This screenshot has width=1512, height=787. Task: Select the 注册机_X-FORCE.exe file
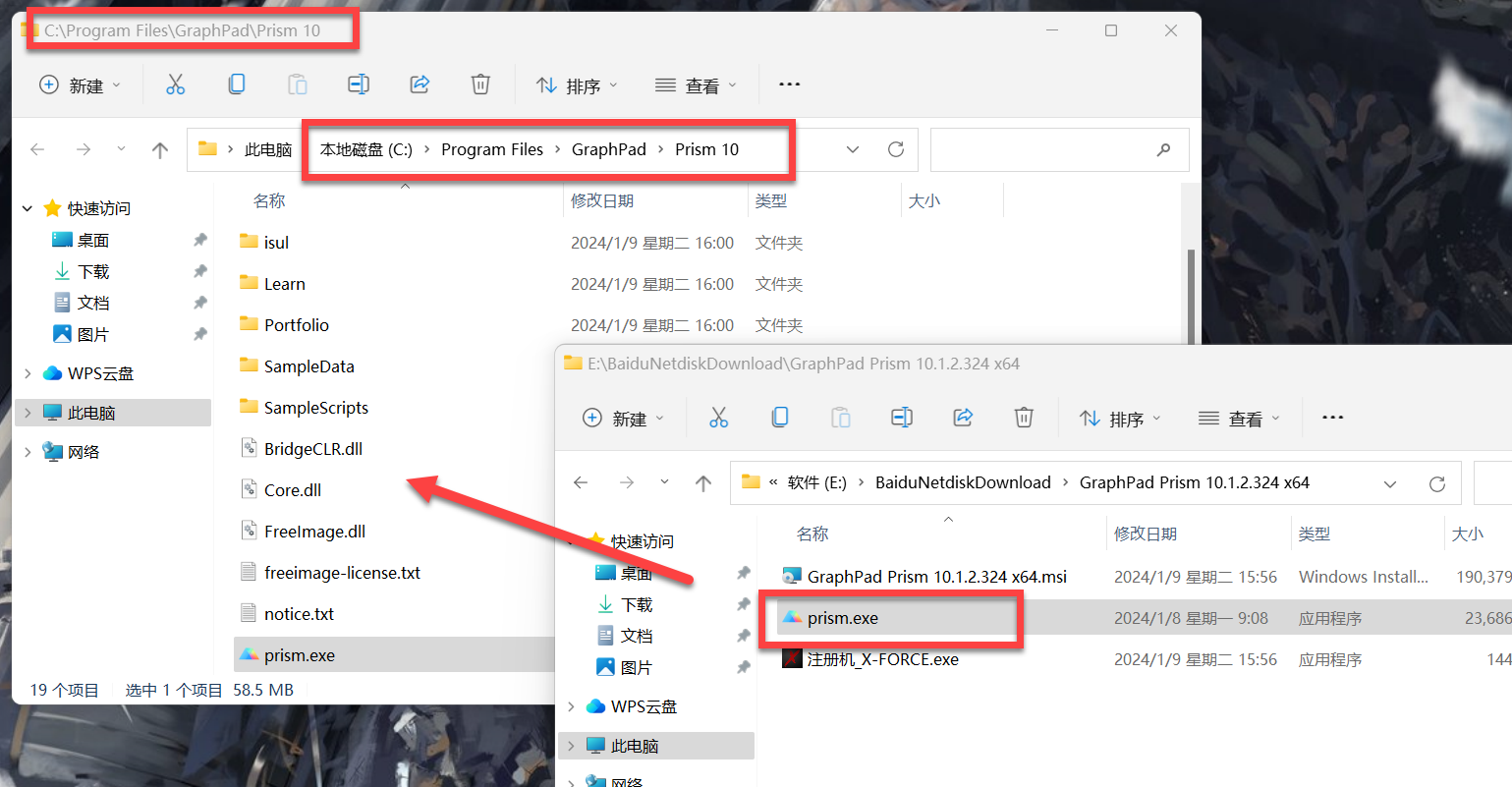(x=882, y=659)
